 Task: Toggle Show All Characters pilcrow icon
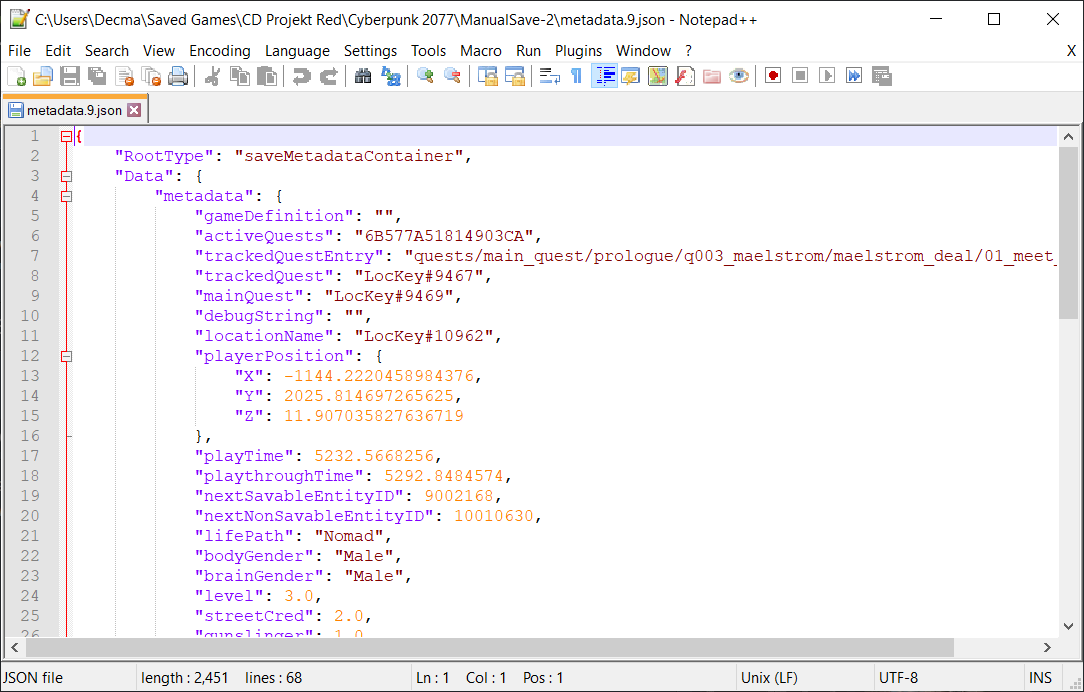[x=576, y=76]
